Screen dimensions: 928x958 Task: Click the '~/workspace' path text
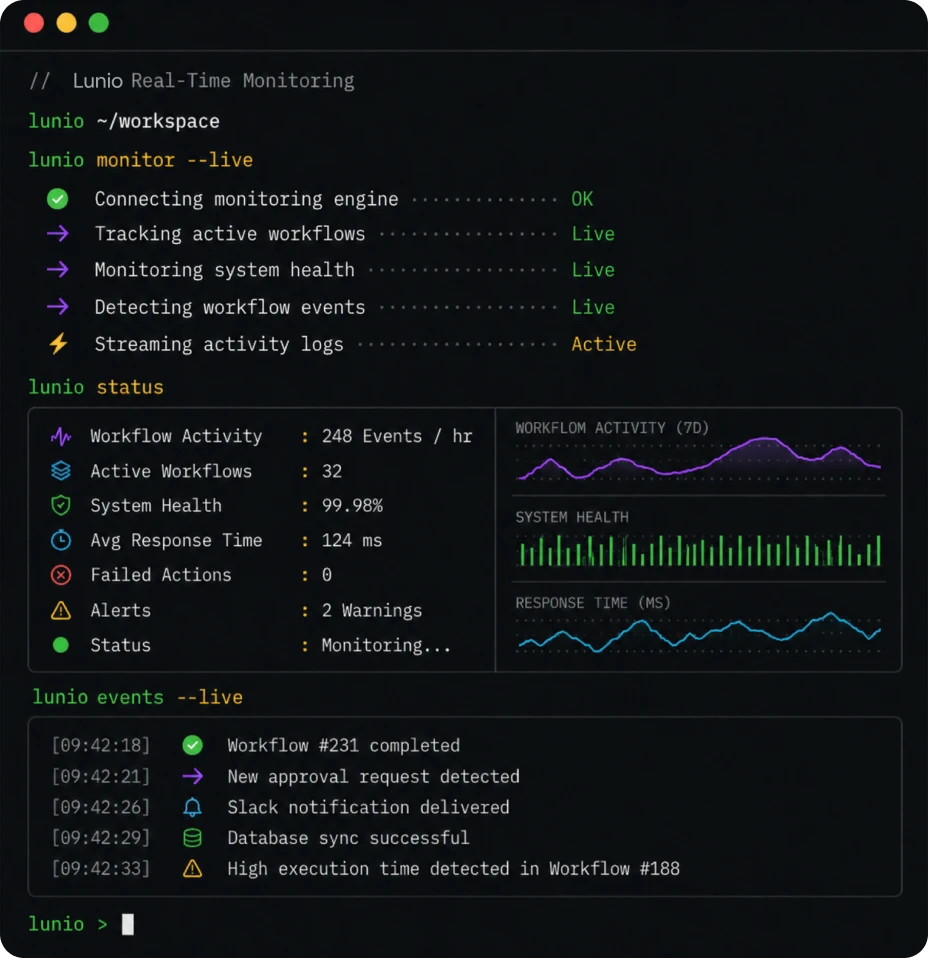point(158,121)
